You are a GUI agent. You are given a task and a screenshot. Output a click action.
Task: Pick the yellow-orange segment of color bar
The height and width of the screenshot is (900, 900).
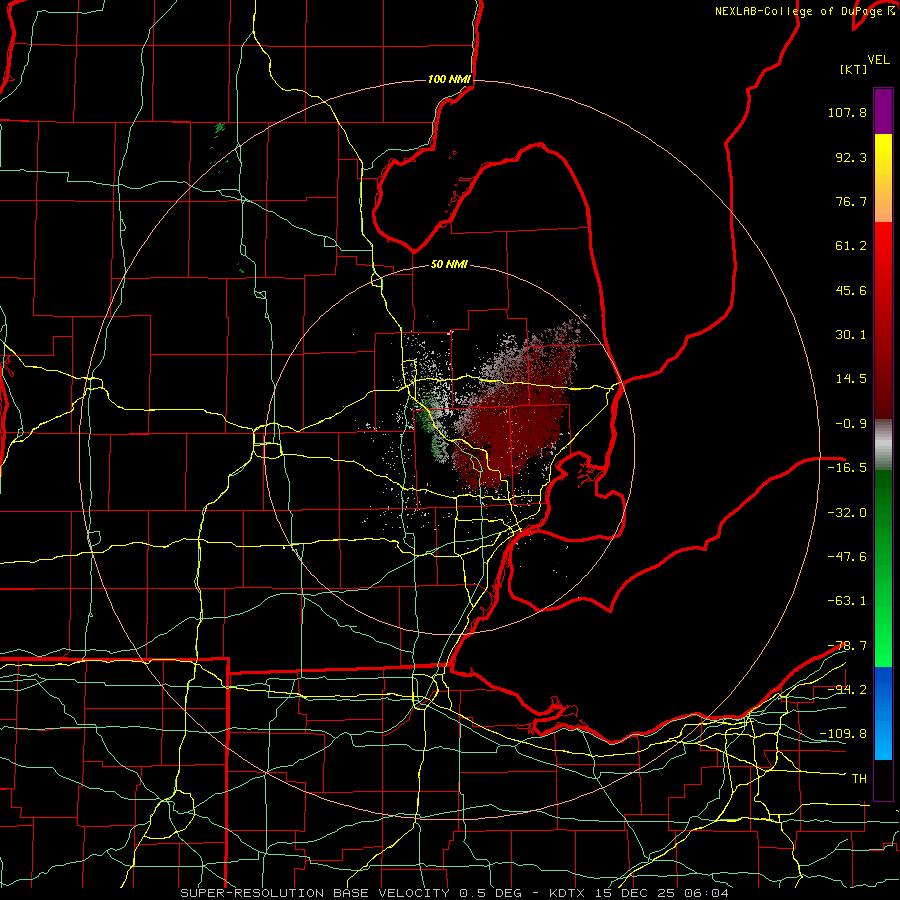883,178
